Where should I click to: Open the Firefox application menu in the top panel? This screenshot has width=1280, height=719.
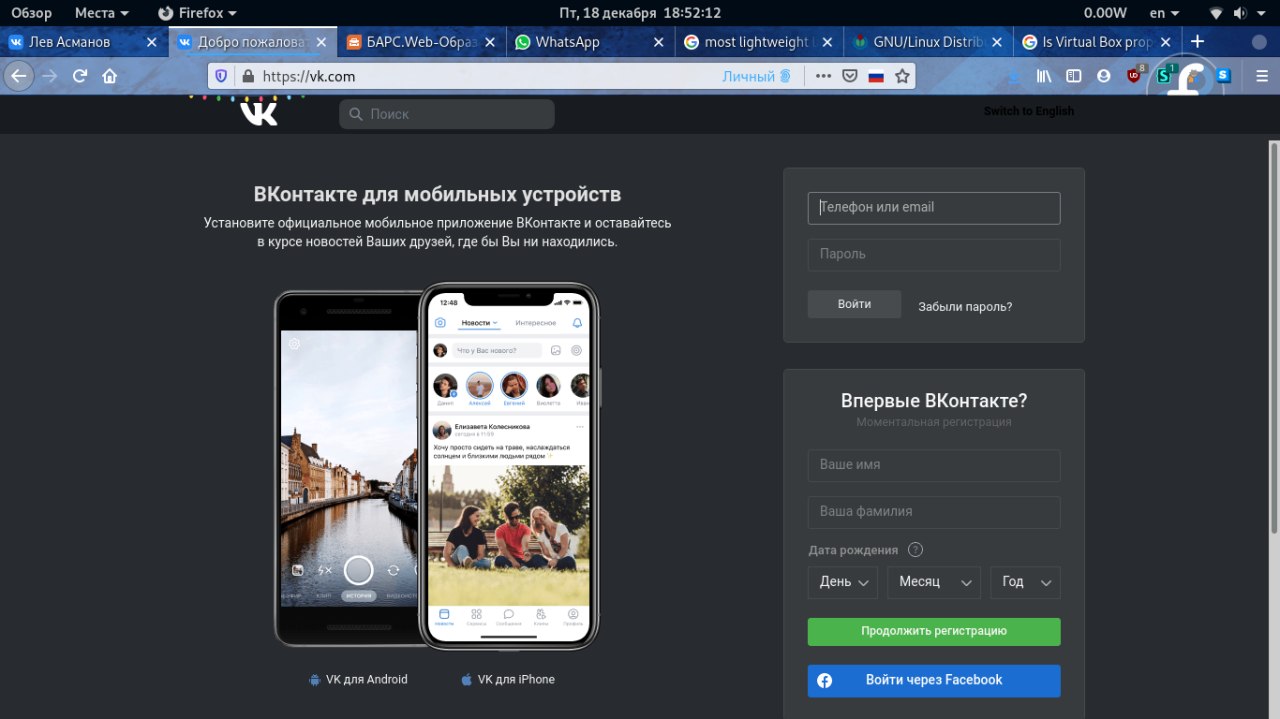click(x=198, y=13)
